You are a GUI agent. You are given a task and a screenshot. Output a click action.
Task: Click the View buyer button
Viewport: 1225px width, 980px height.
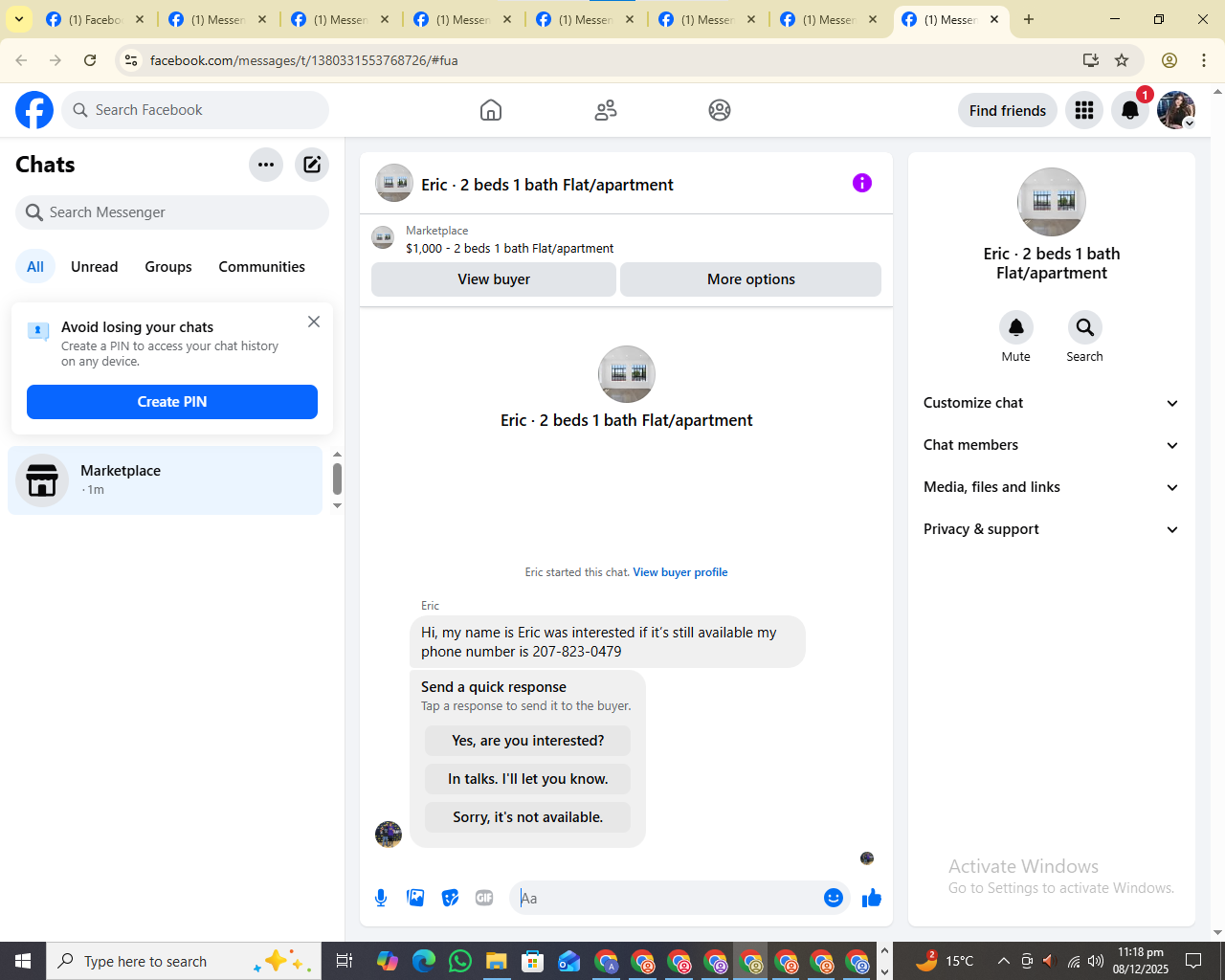(x=494, y=279)
